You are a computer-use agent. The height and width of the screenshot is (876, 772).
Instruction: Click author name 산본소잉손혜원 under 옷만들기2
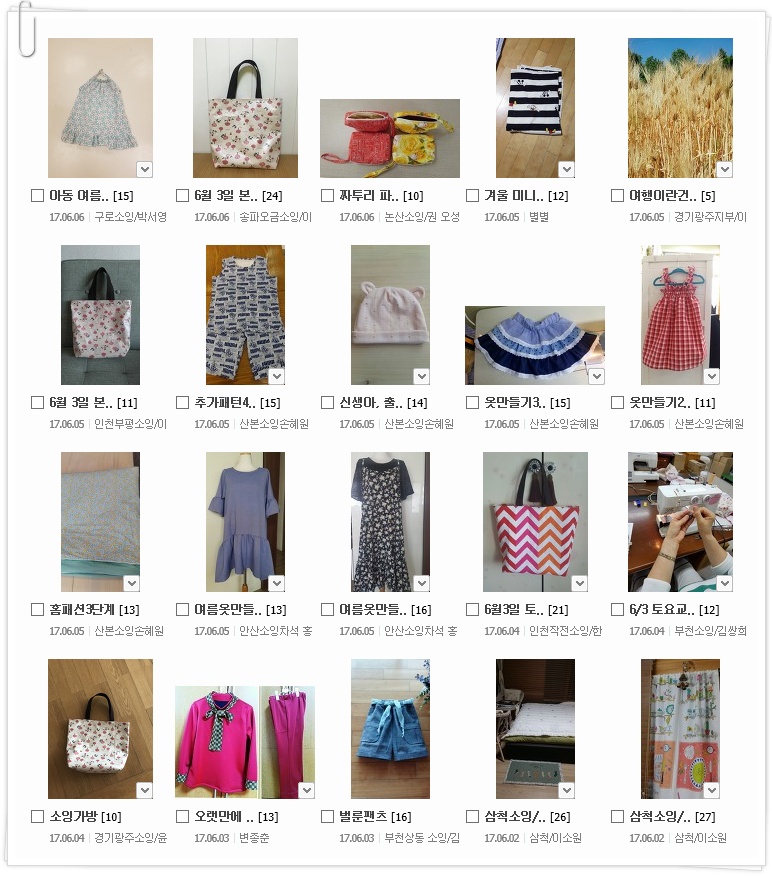coord(709,424)
